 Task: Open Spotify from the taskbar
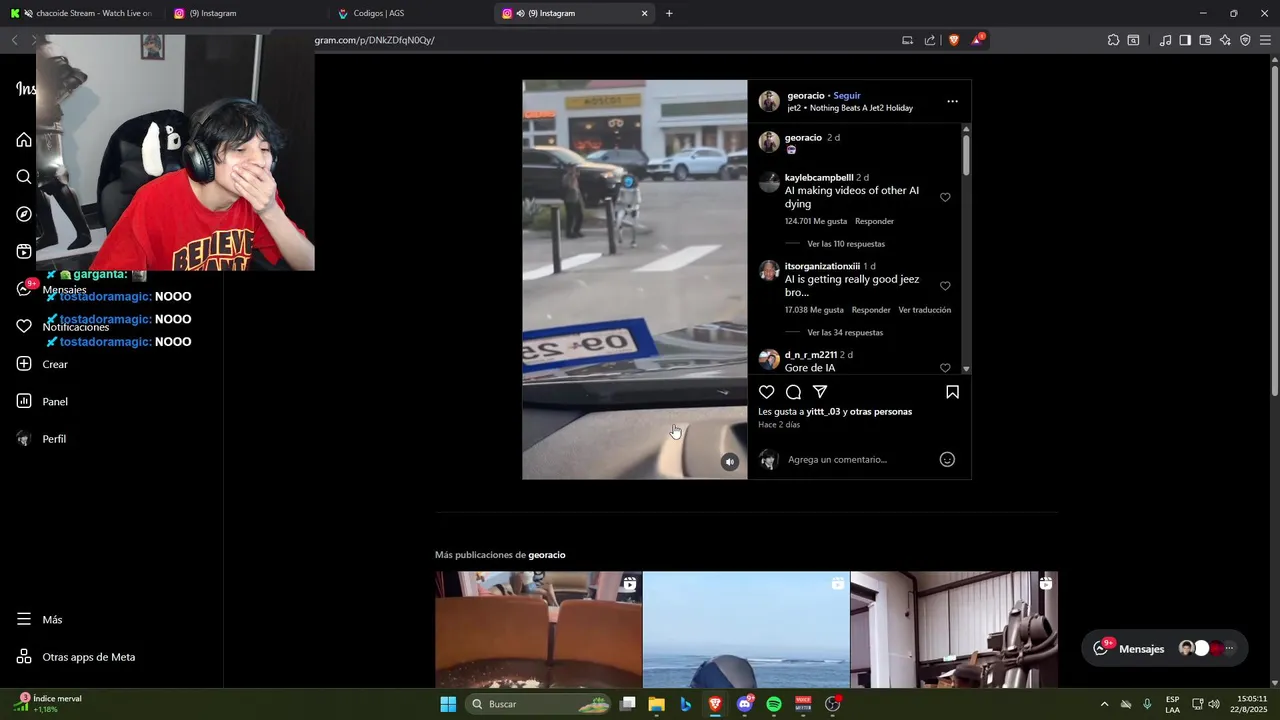[774, 704]
